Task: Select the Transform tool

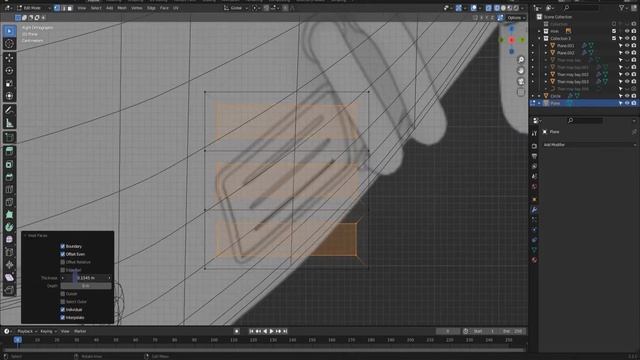Action: click(x=9, y=96)
